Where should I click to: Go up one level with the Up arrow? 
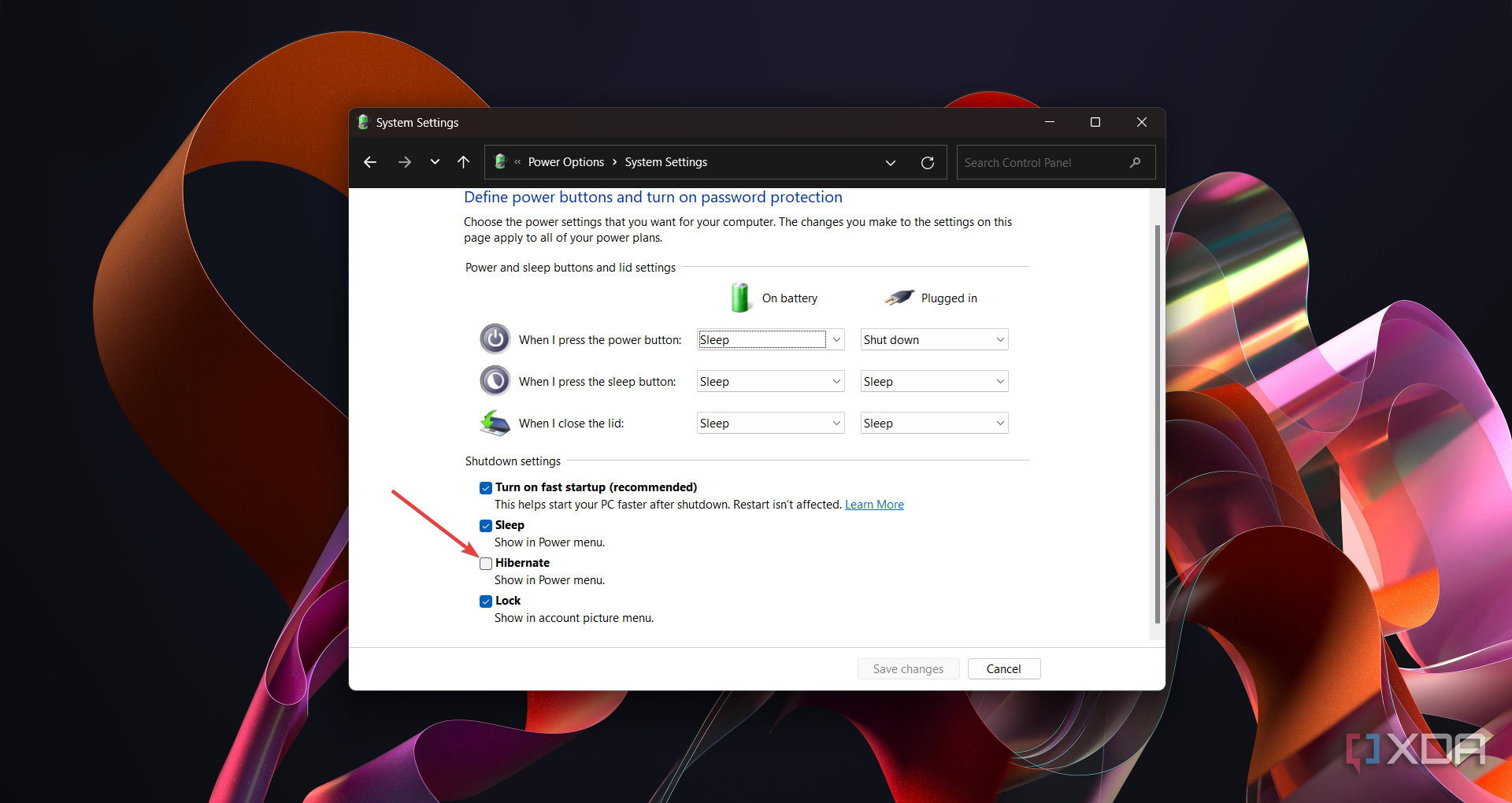click(x=464, y=162)
